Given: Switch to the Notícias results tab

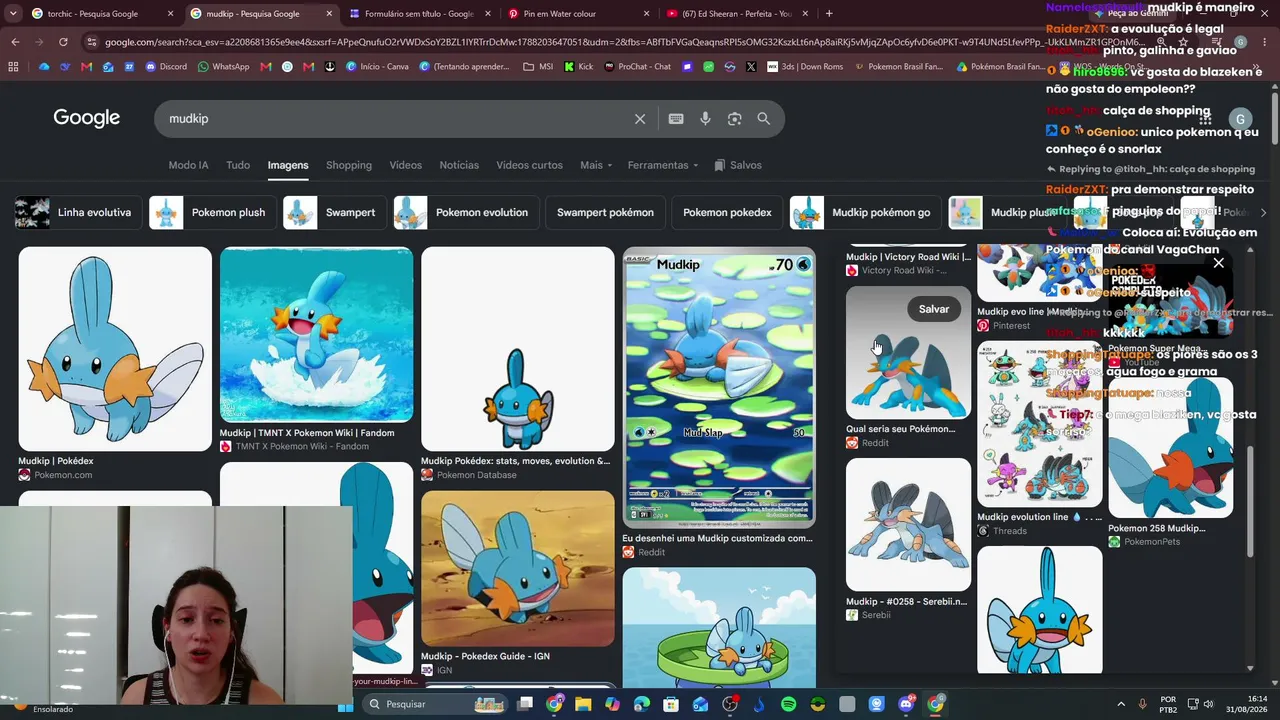Looking at the screenshot, I should pyautogui.click(x=459, y=165).
